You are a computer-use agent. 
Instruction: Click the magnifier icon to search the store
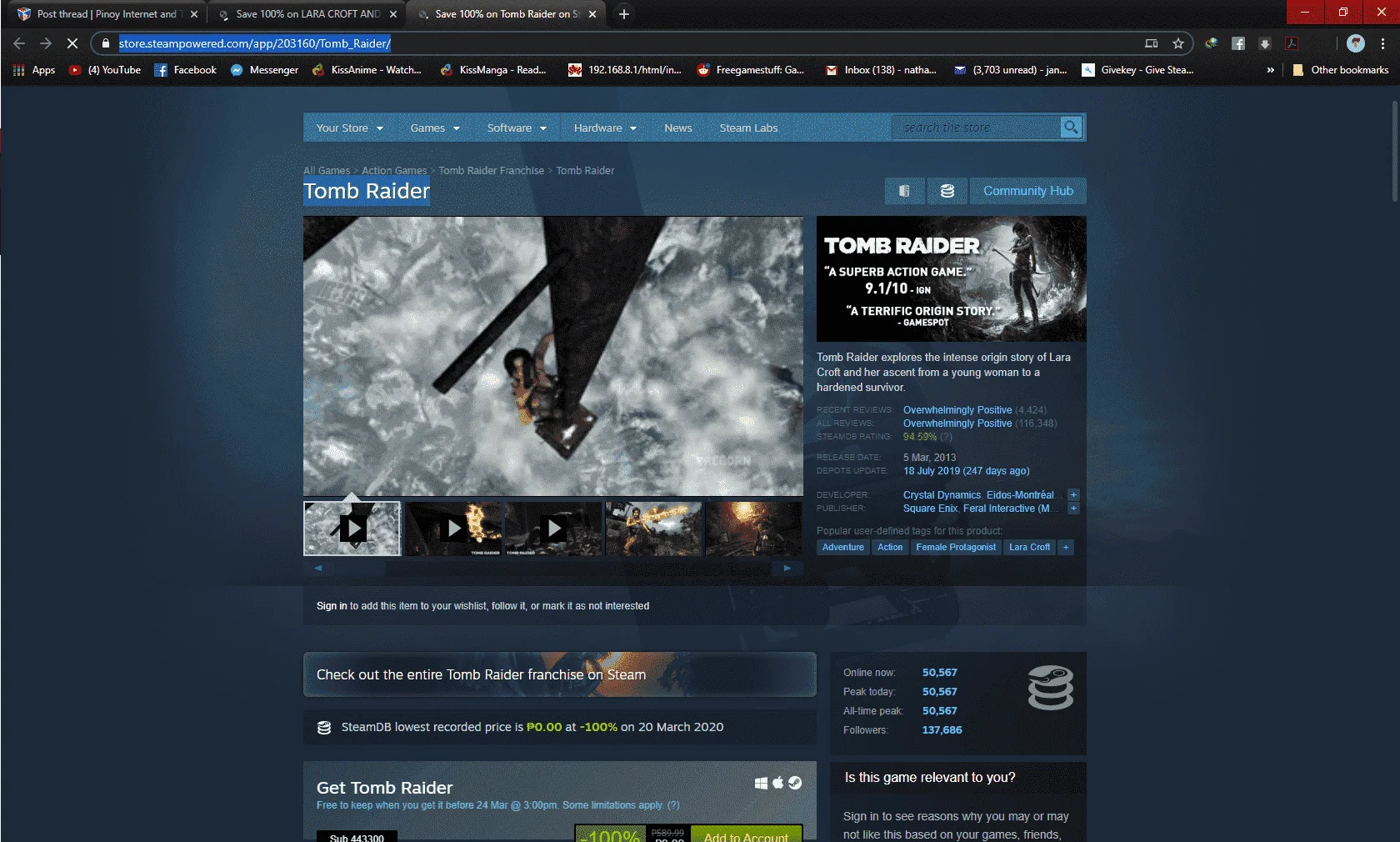click(x=1071, y=128)
